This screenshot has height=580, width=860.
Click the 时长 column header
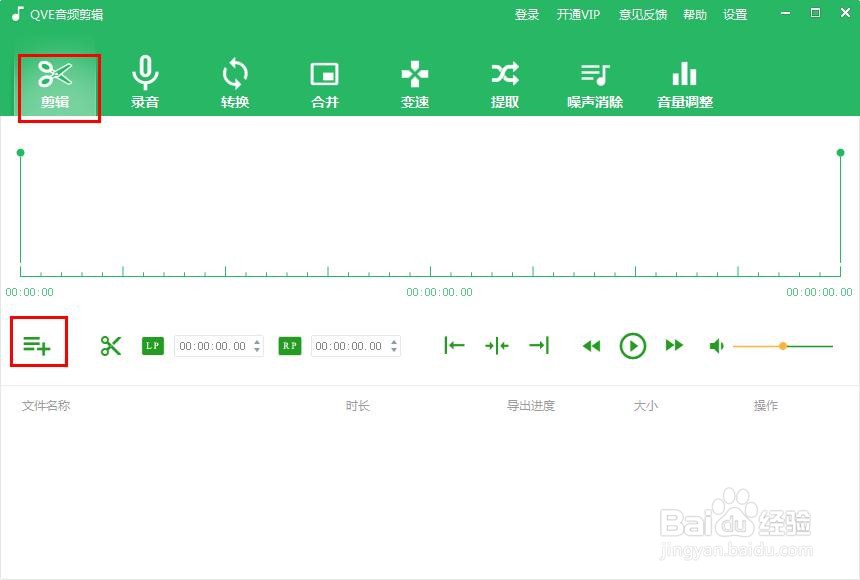(x=358, y=406)
